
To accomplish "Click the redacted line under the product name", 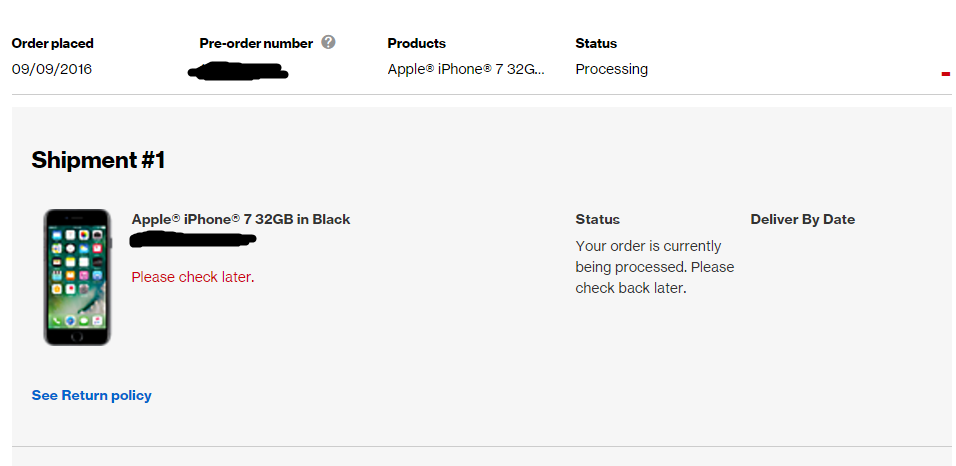I will tap(194, 239).
